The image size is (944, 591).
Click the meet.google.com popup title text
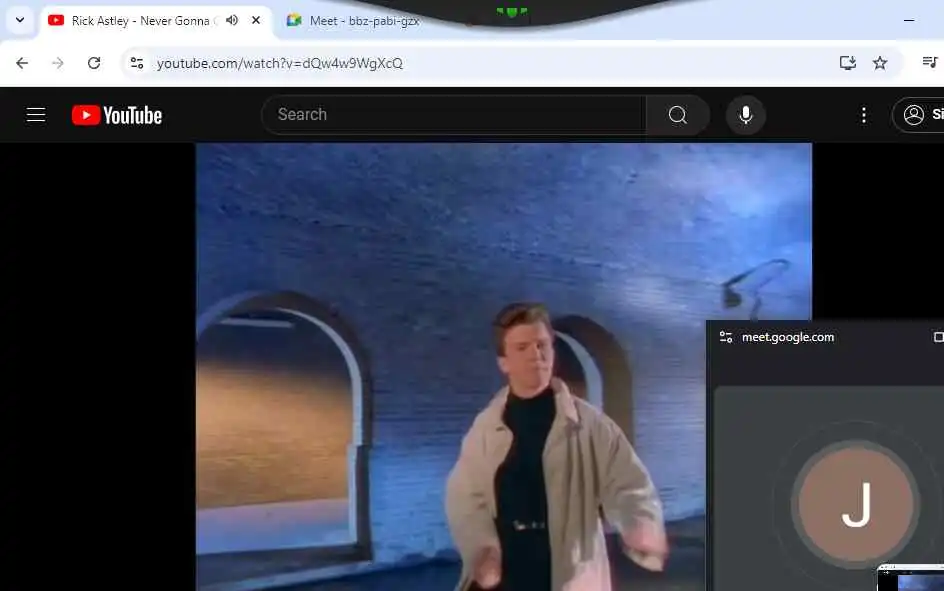[788, 338]
